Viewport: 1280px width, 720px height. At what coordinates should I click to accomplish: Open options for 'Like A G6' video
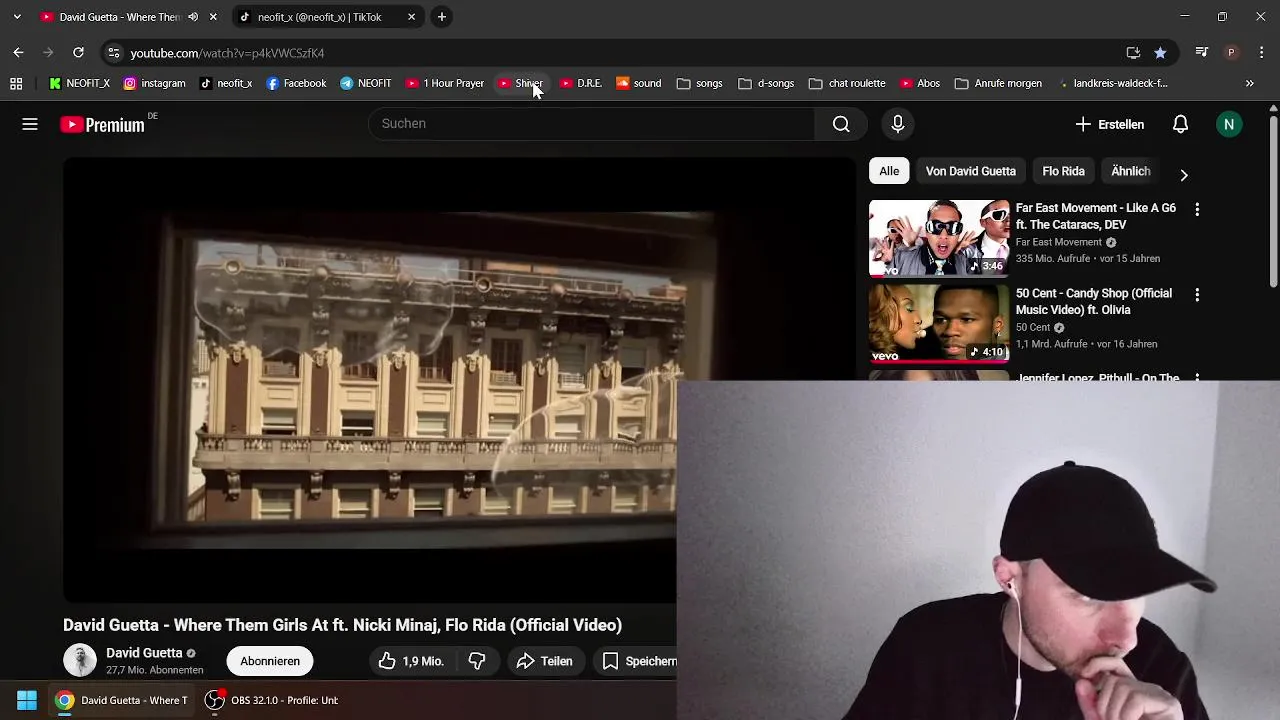(x=1197, y=209)
